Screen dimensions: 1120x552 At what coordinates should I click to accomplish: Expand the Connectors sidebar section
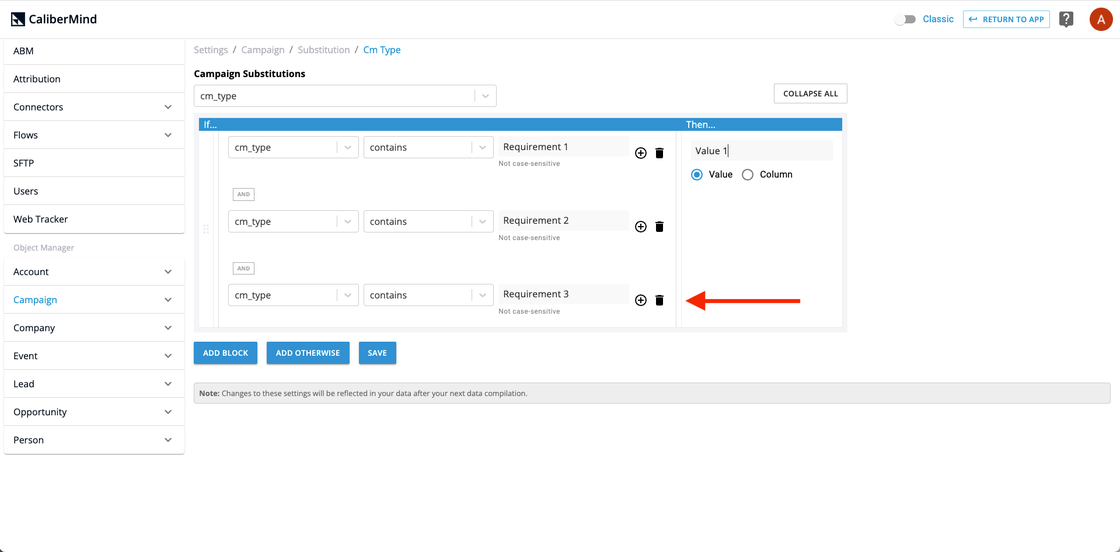tap(94, 107)
